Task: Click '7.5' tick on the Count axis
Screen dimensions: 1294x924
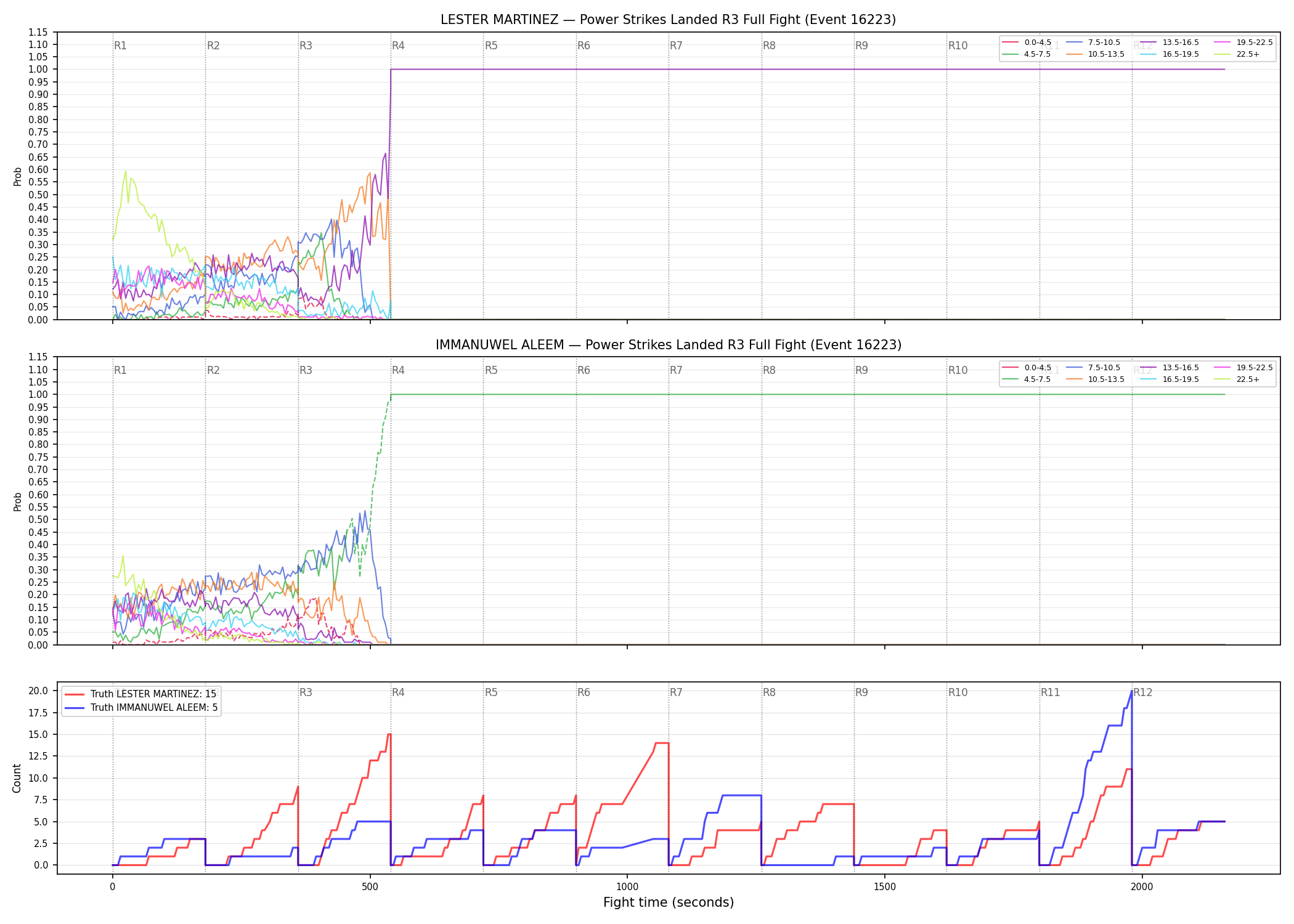Action: tap(41, 800)
